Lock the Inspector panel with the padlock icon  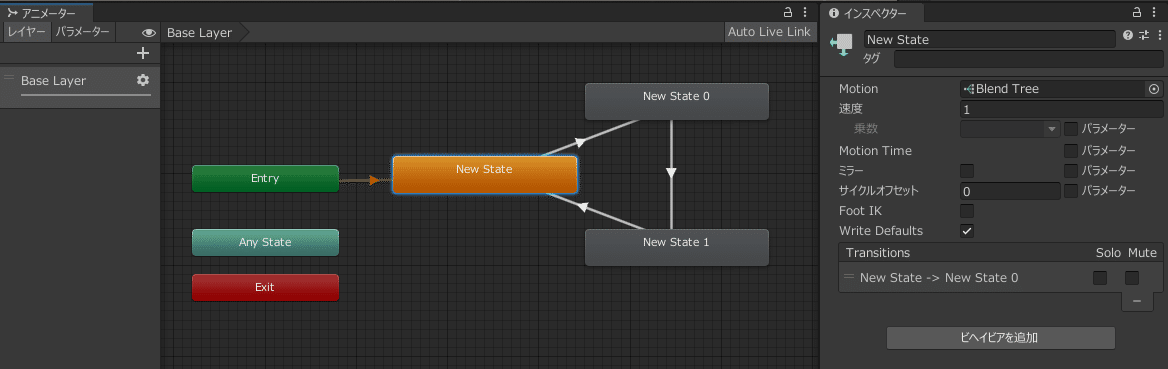point(1137,13)
